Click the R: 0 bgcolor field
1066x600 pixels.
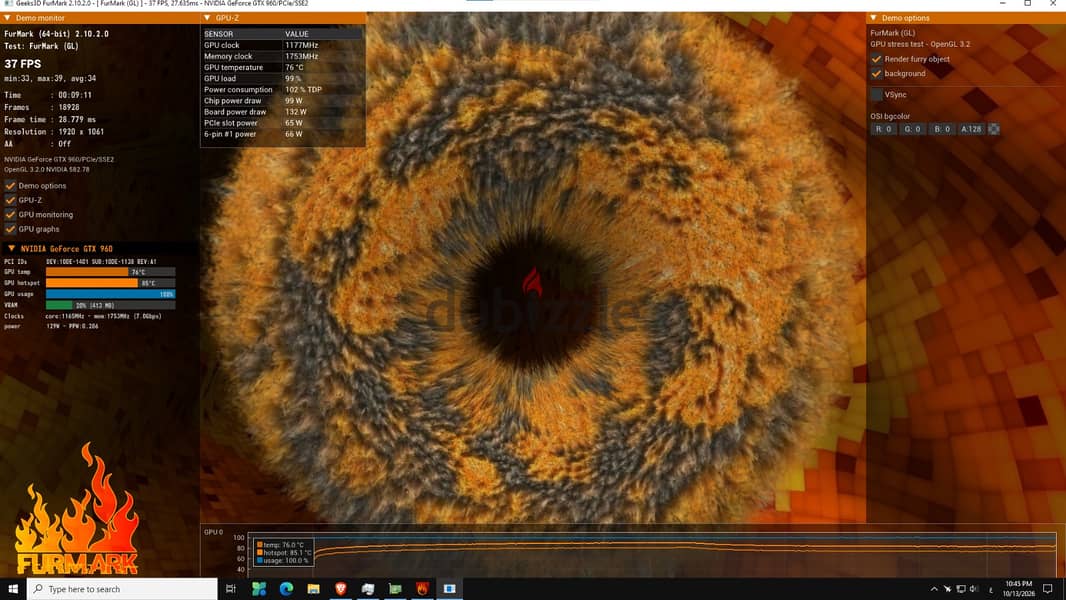click(883, 129)
